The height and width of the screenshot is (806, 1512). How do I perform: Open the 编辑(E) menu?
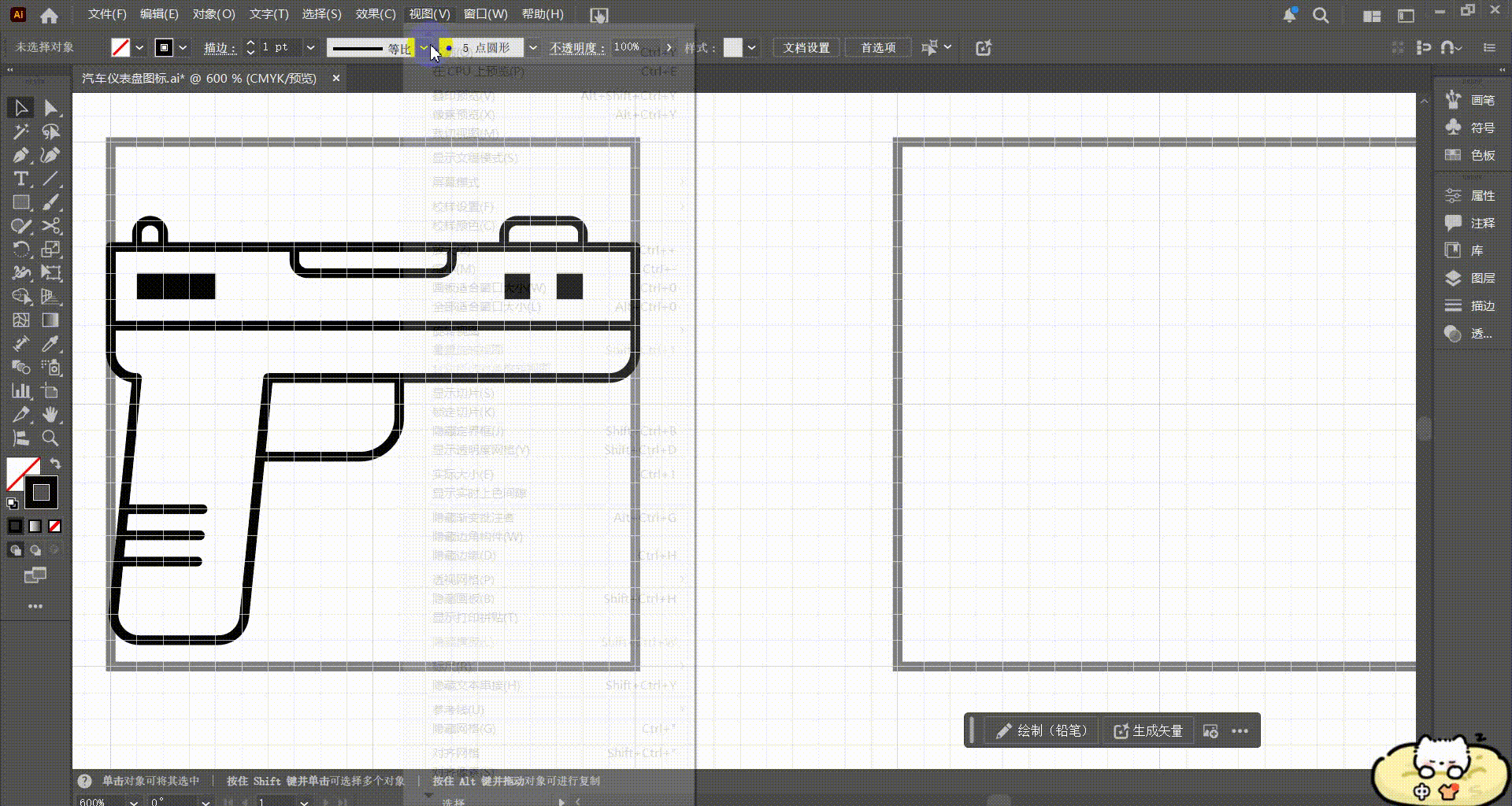click(159, 14)
